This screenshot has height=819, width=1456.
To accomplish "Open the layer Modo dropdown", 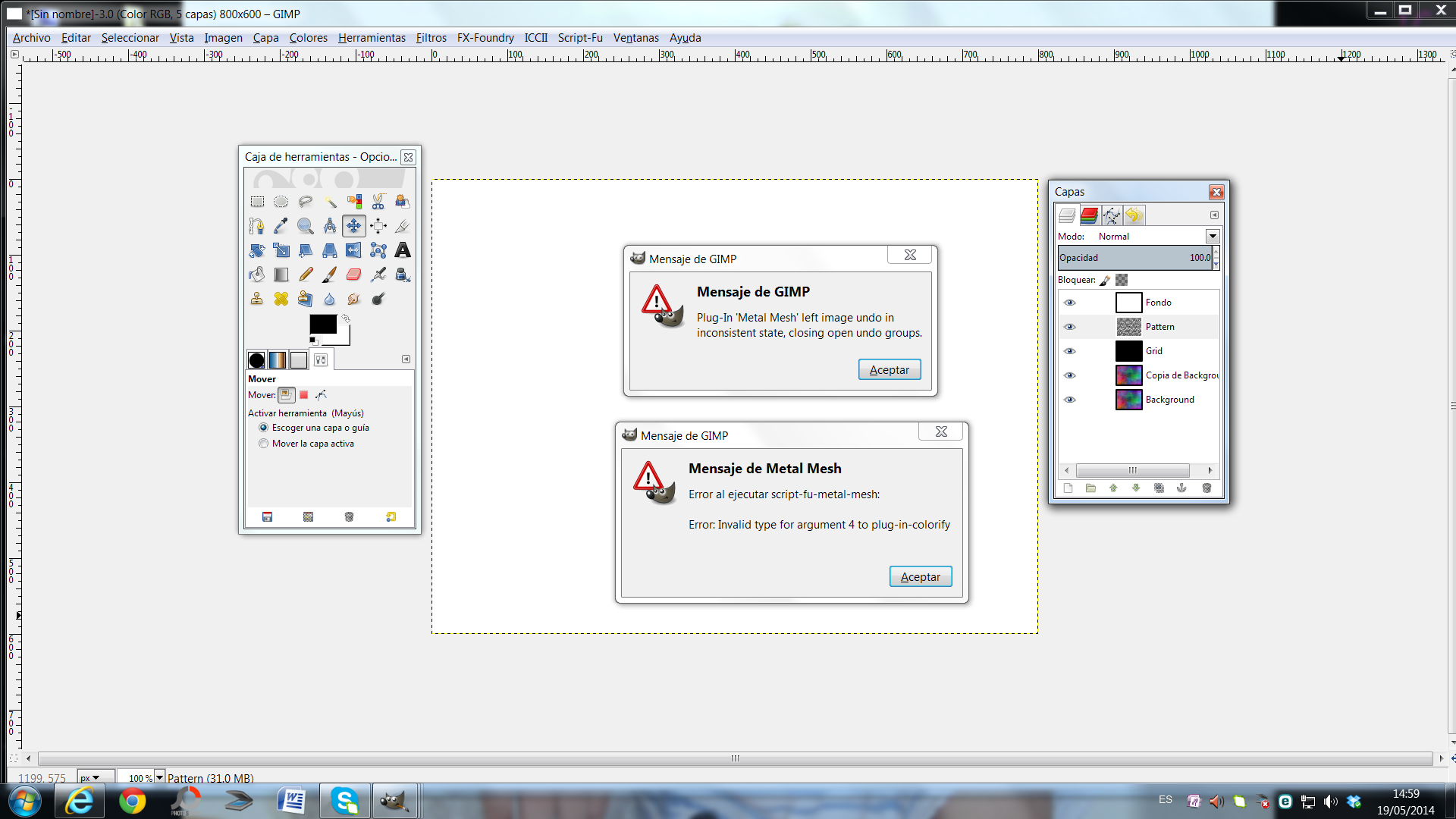I will tap(1213, 237).
